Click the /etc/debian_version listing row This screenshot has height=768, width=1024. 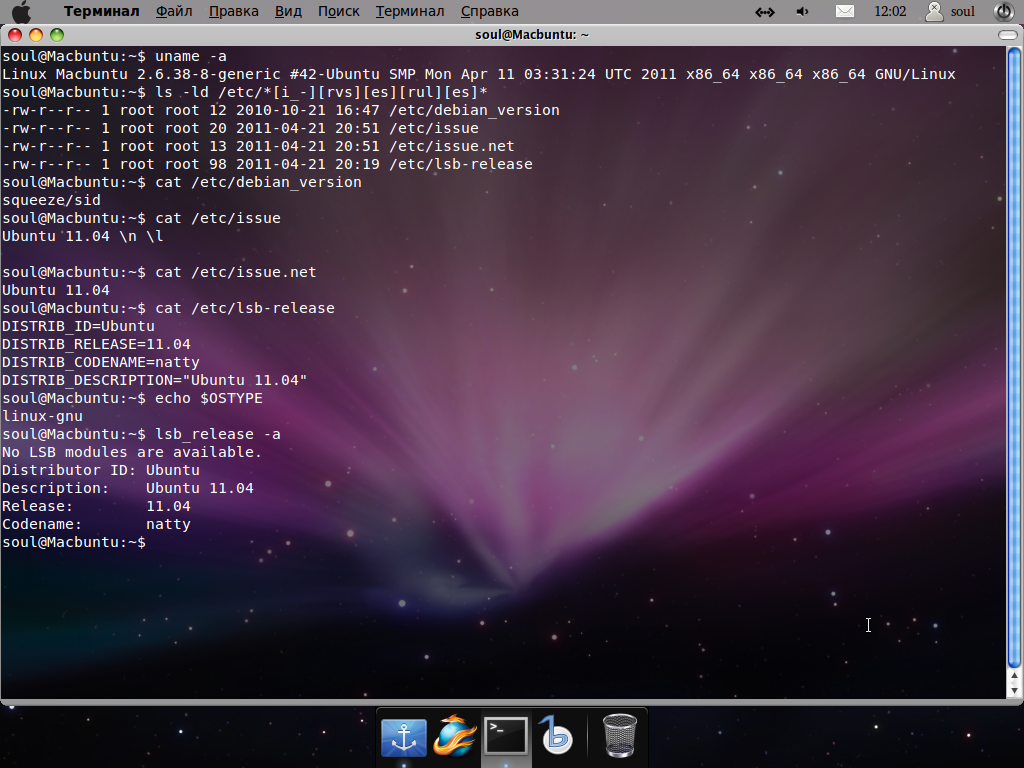click(x=281, y=110)
